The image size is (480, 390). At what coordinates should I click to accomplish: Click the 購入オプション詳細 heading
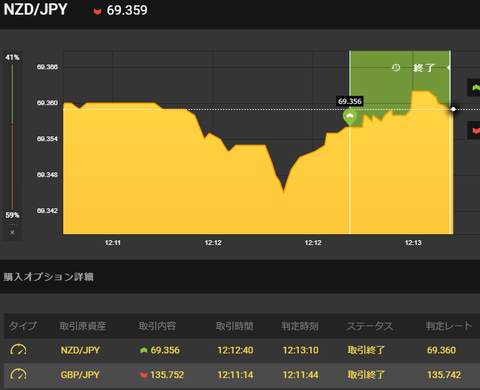click(48, 277)
